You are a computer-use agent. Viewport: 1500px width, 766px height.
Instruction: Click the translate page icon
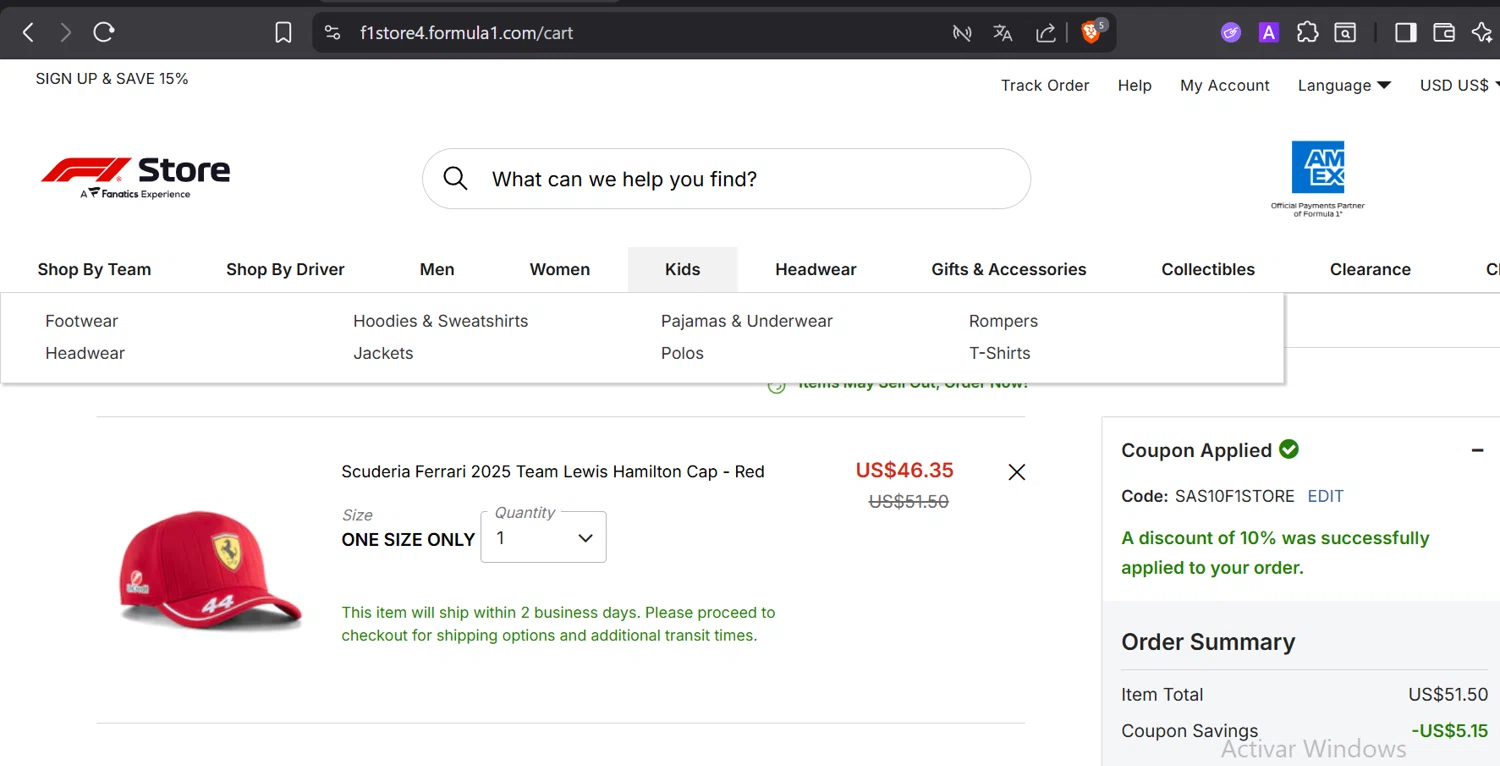tap(1003, 33)
